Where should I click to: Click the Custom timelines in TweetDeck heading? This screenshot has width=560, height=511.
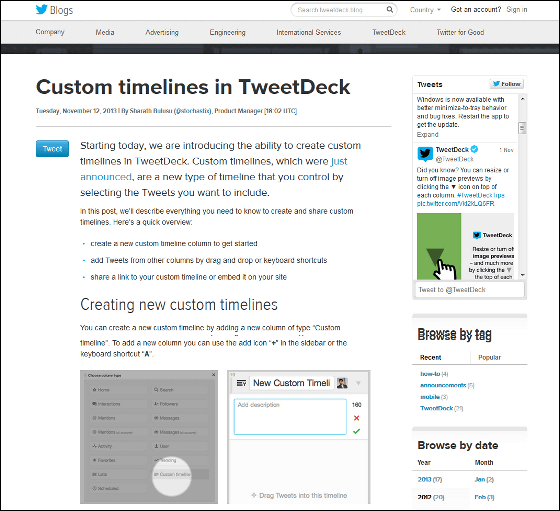[193, 87]
